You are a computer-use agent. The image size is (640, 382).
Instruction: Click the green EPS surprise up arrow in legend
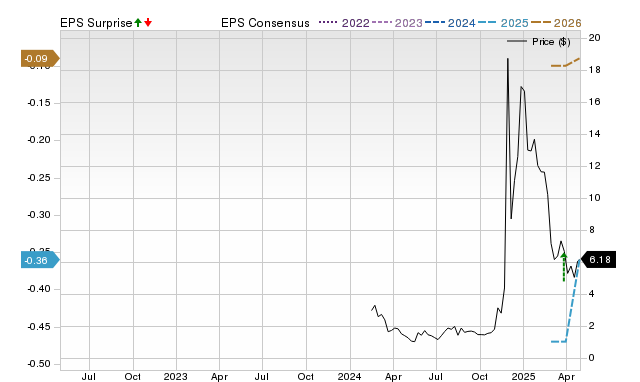pyautogui.click(x=138, y=22)
